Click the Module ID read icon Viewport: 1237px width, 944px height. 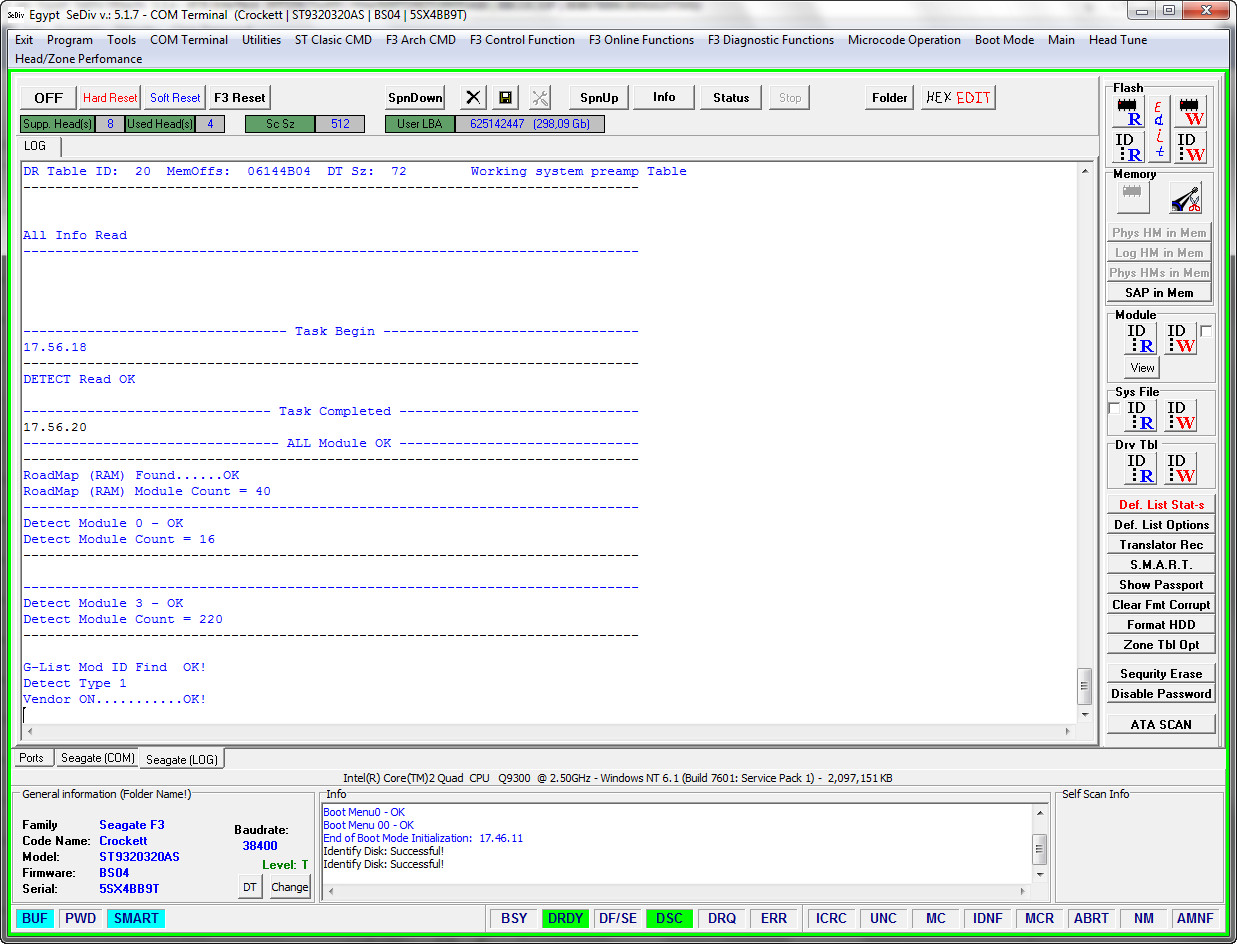1141,338
